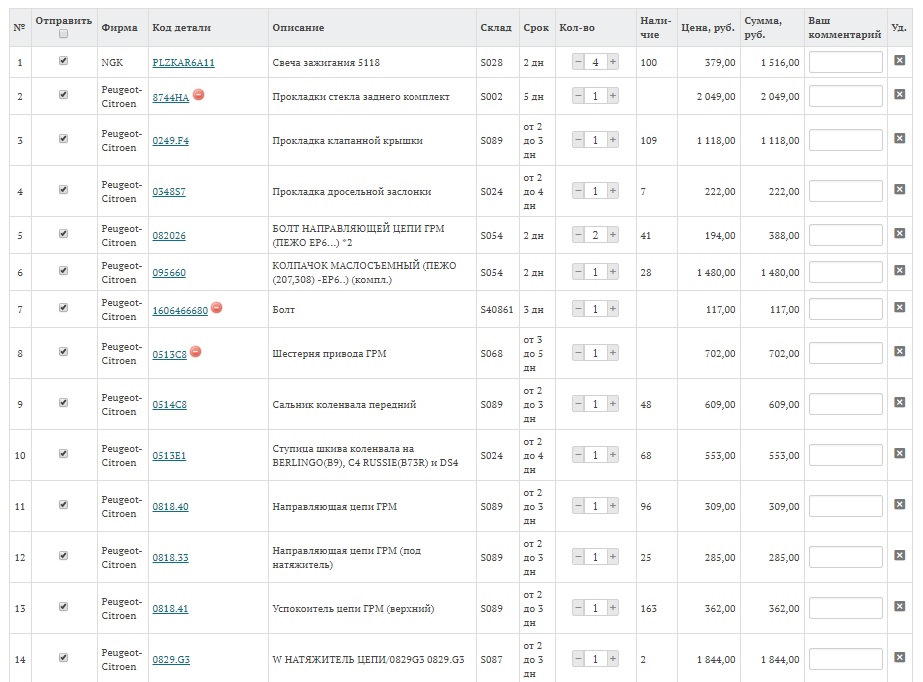This screenshot has height=682, width=923.
Task: Uncheck the send checkbox for row 1
Action: [x=63, y=61]
